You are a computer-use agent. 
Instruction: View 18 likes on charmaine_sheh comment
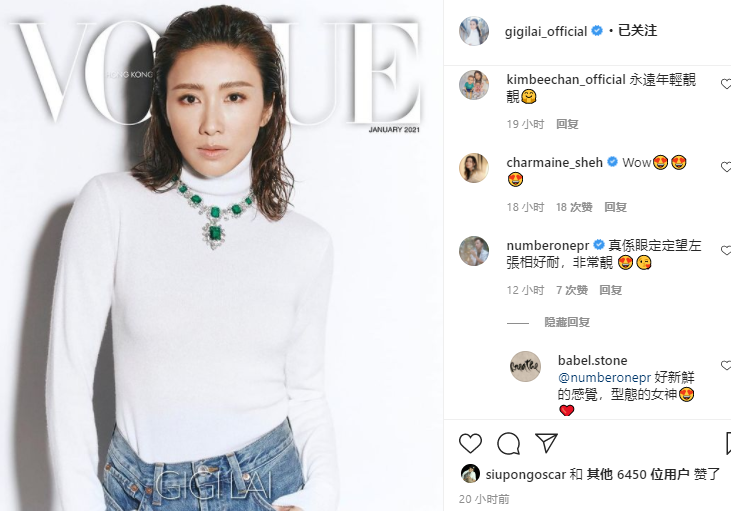(574, 207)
